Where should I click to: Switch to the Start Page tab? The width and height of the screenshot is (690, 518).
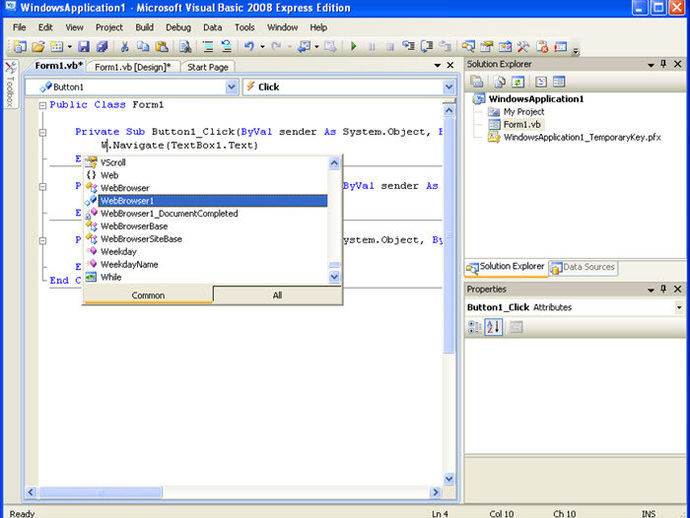[208, 67]
